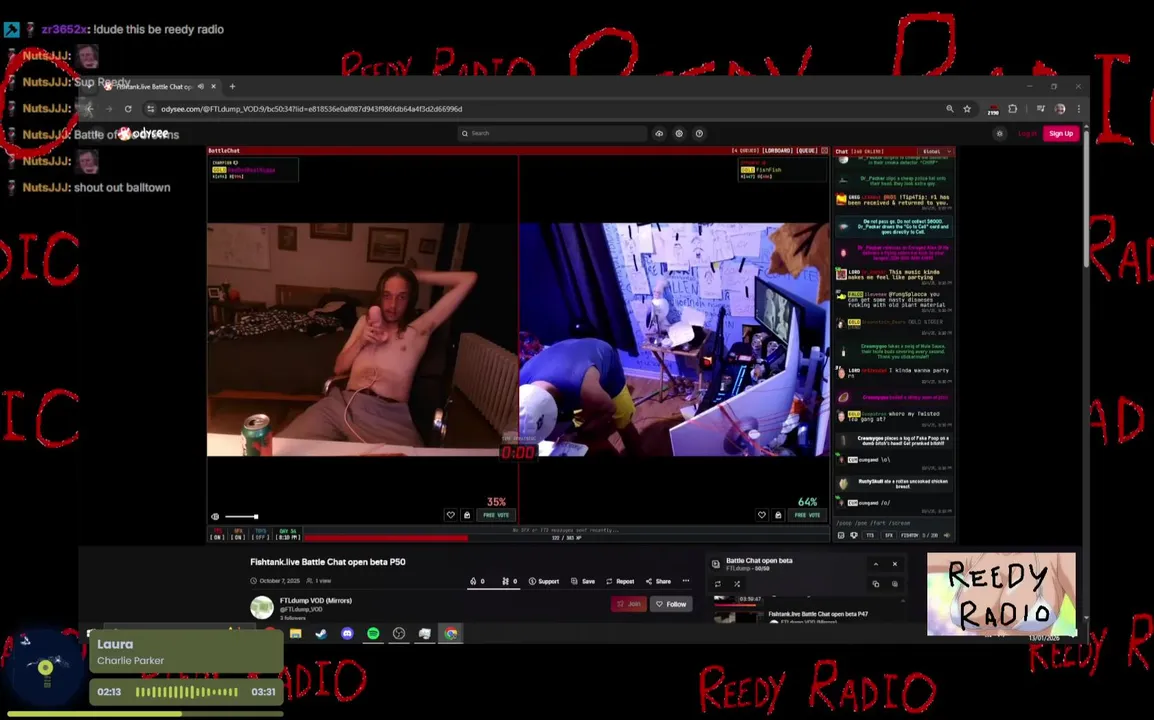
Task: Click the Share button
Action: tap(658, 582)
